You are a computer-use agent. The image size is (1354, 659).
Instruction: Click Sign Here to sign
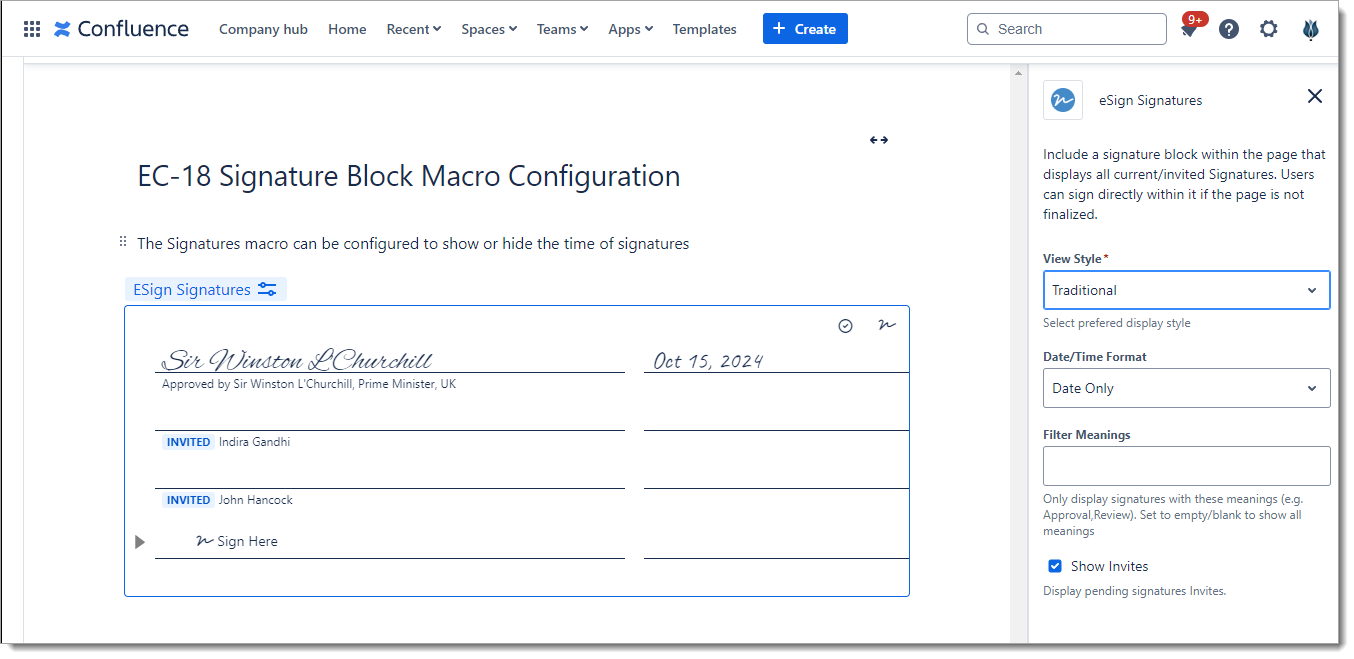pos(238,541)
